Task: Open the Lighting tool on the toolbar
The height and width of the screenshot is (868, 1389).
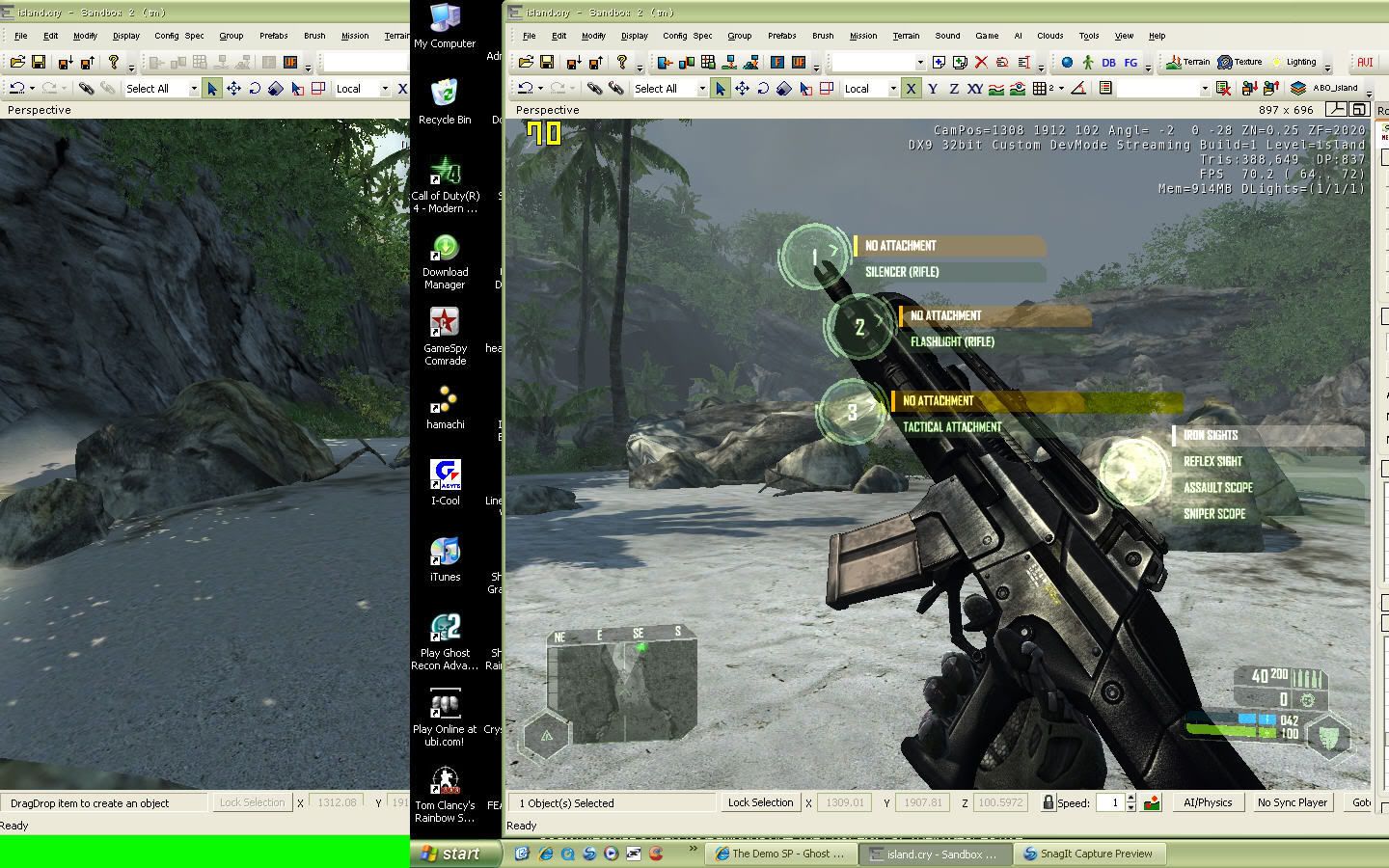Action: (1296, 61)
